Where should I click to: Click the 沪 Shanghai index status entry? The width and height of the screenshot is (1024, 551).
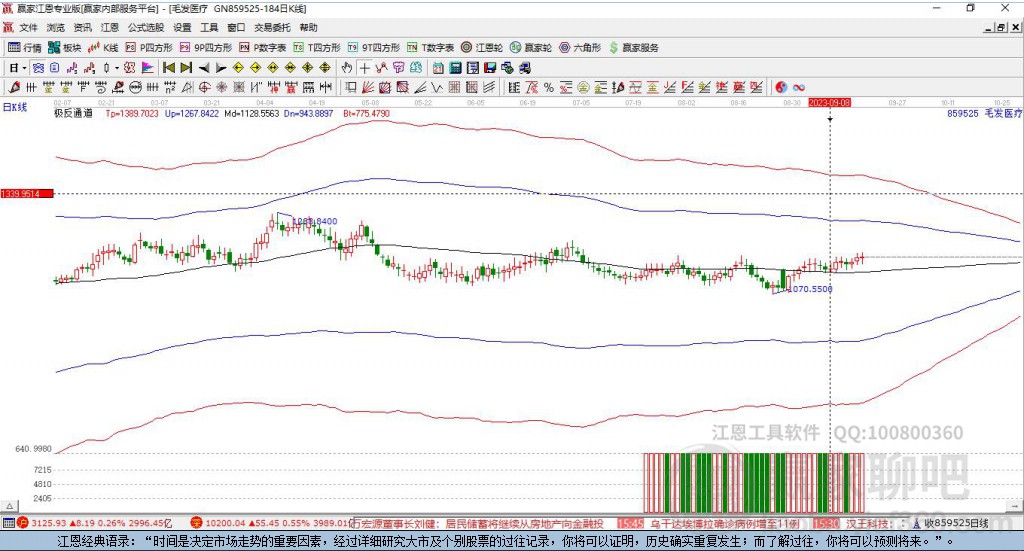click(96, 523)
